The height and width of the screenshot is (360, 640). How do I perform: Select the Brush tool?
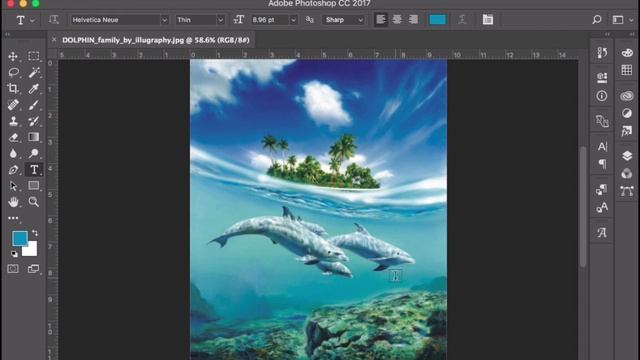(33, 104)
